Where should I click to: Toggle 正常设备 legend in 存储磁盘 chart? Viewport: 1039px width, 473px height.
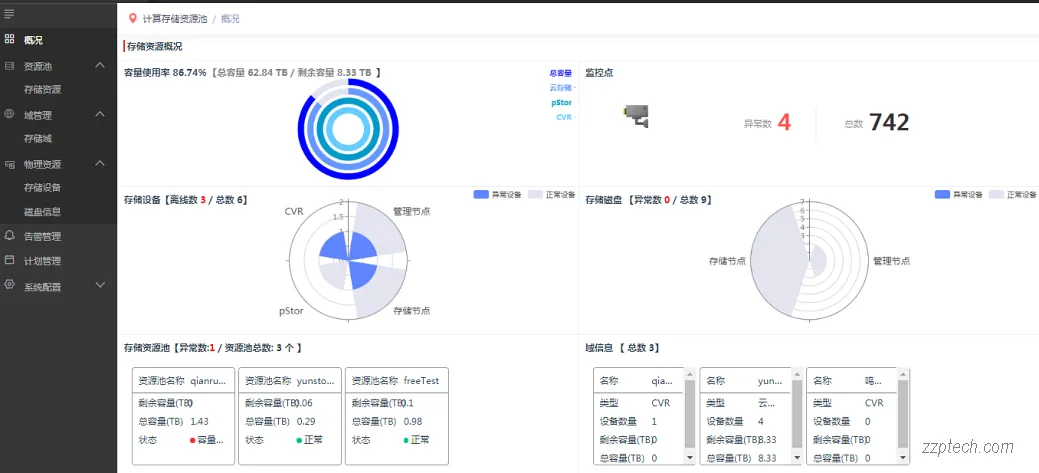(1013, 195)
